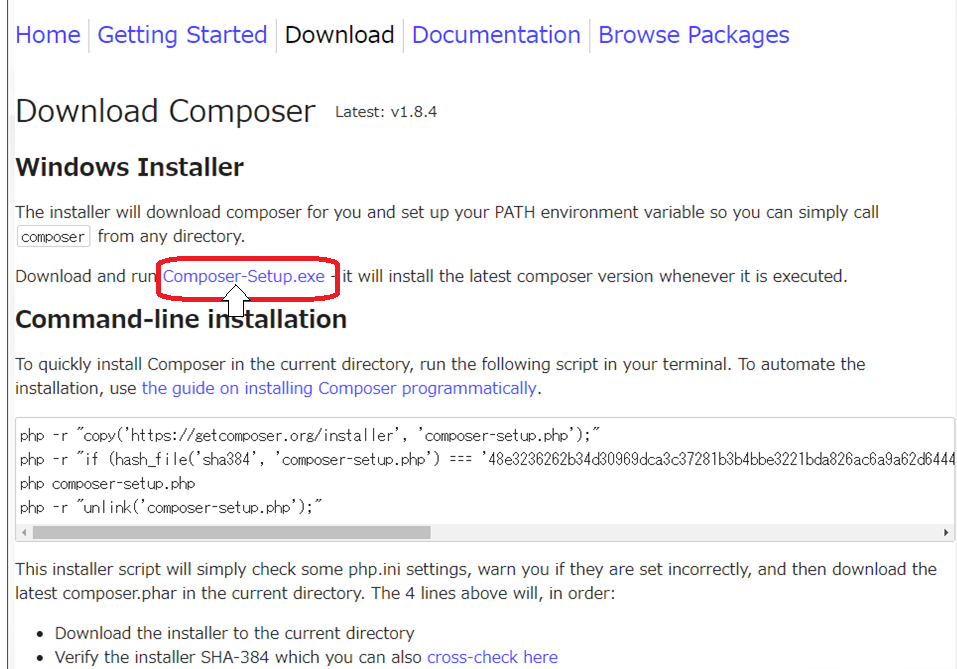Open the Documentation navigation tab

coord(496,35)
